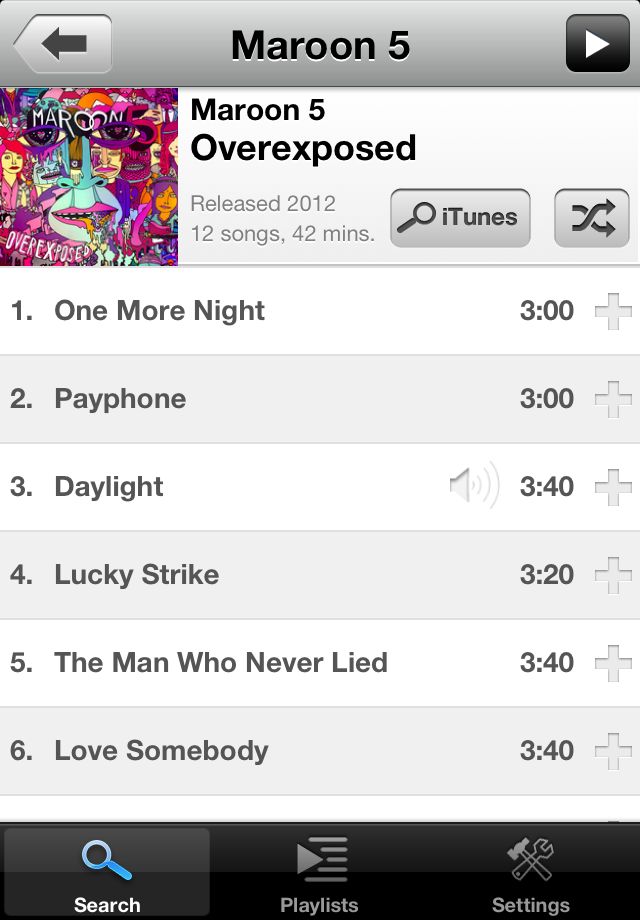Add Lucky Strike with plus icon
Viewport: 640px width, 920px height.
pos(613,575)
